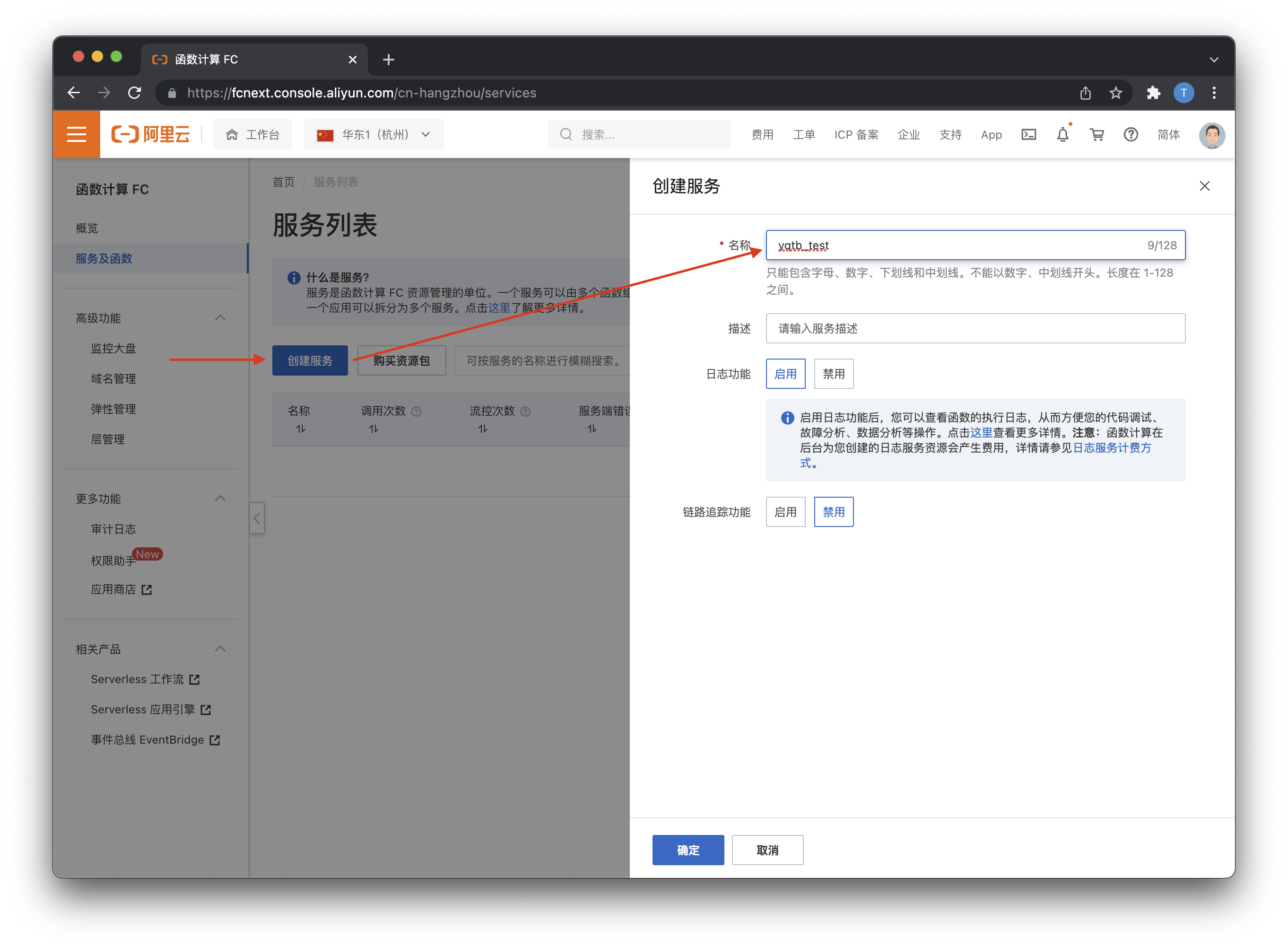
Task: Click info icon next to 流控次数
Action: click(525, 412)
